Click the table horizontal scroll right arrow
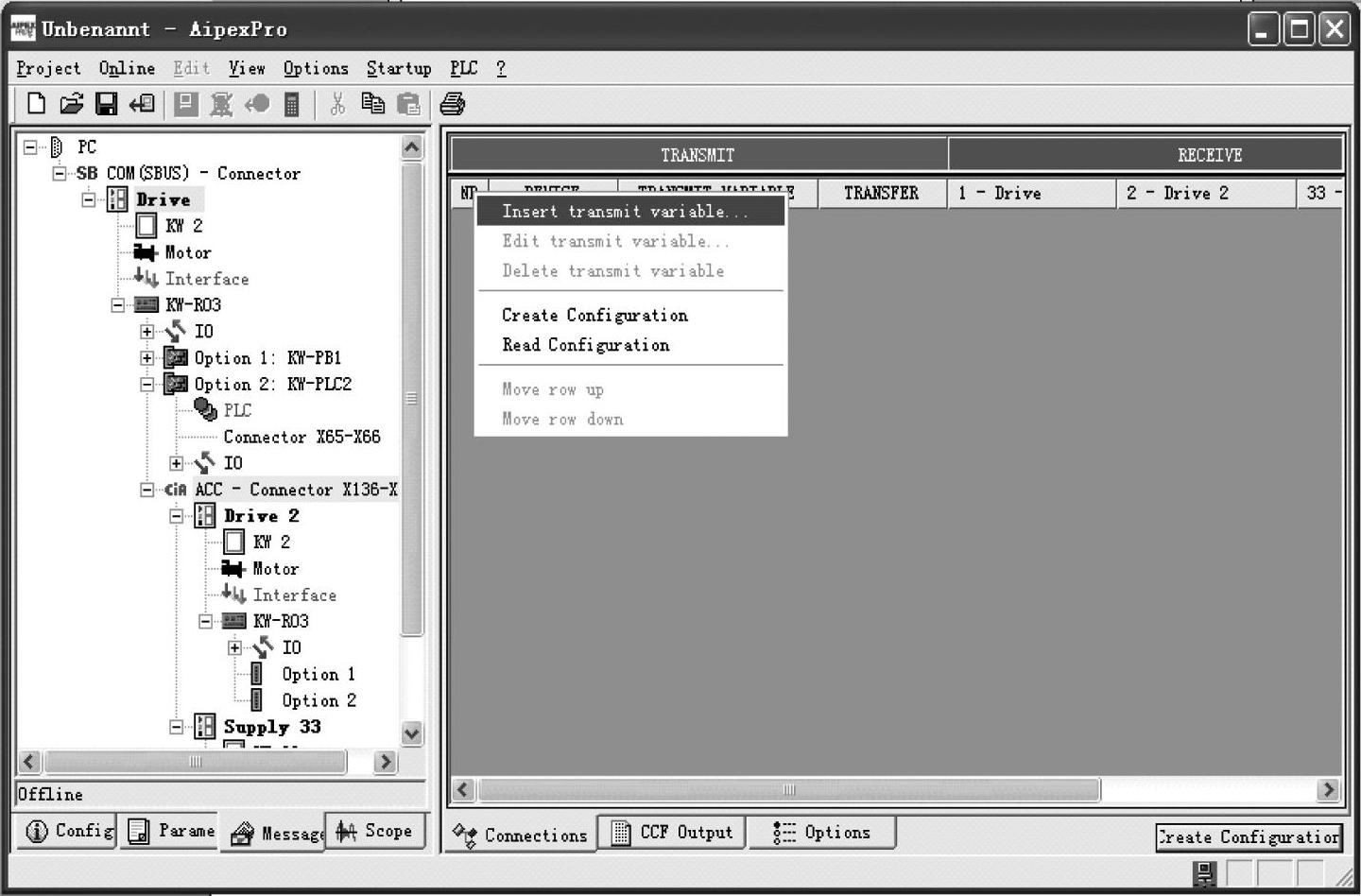This screenshot has width=1361, height=896. coord(1329,789)
